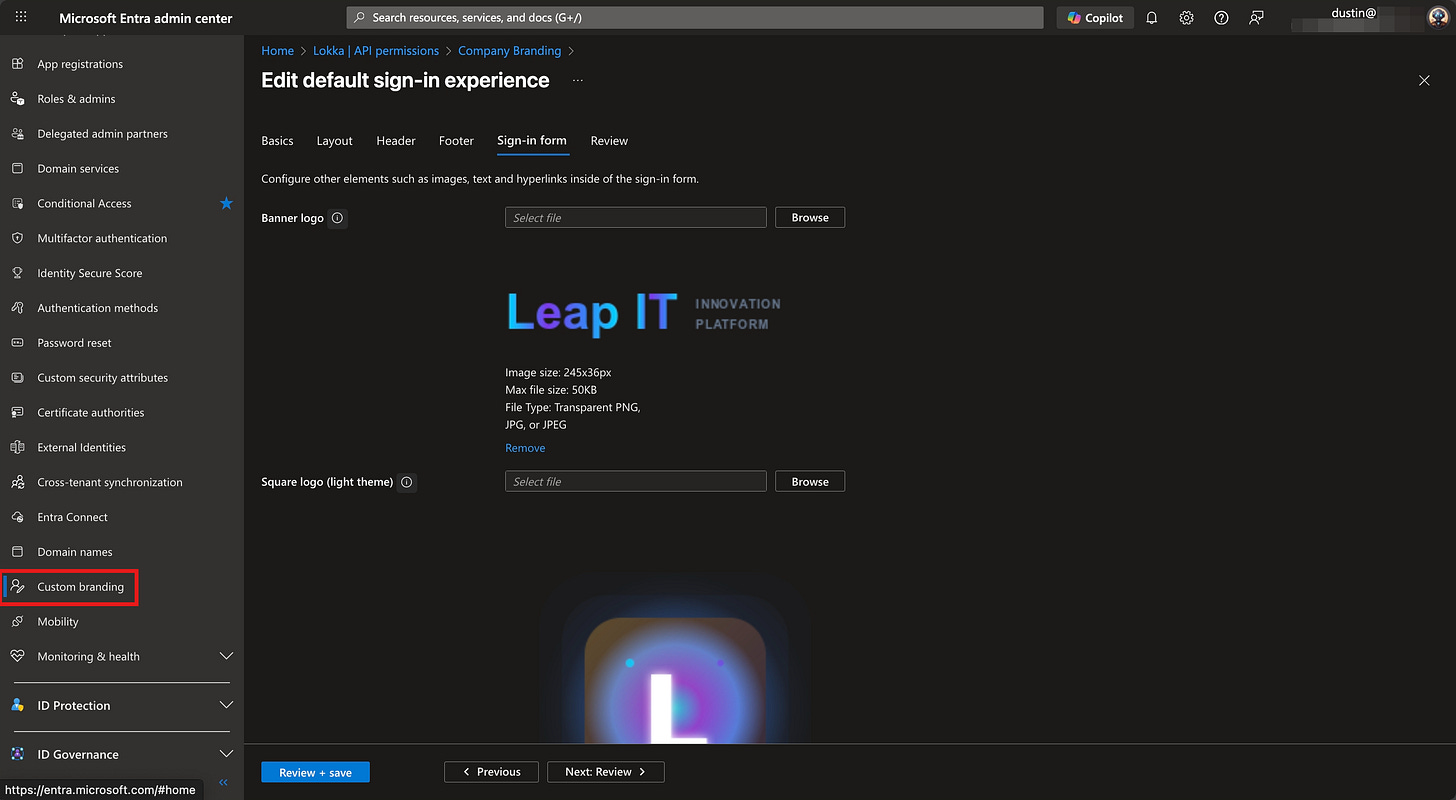1456x800 pixels.
Task: Open the settings gear icon
Action: click(1186, 18)
